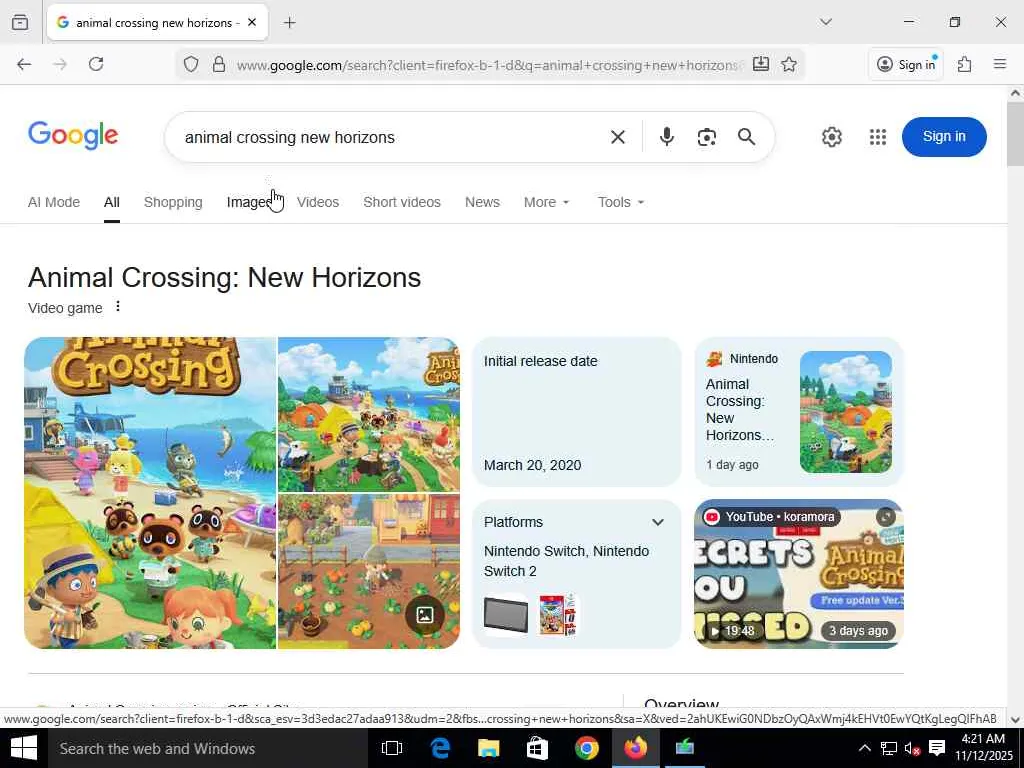Open Microsoft Store from the taskbar
1024x768 pixels.
537,748
